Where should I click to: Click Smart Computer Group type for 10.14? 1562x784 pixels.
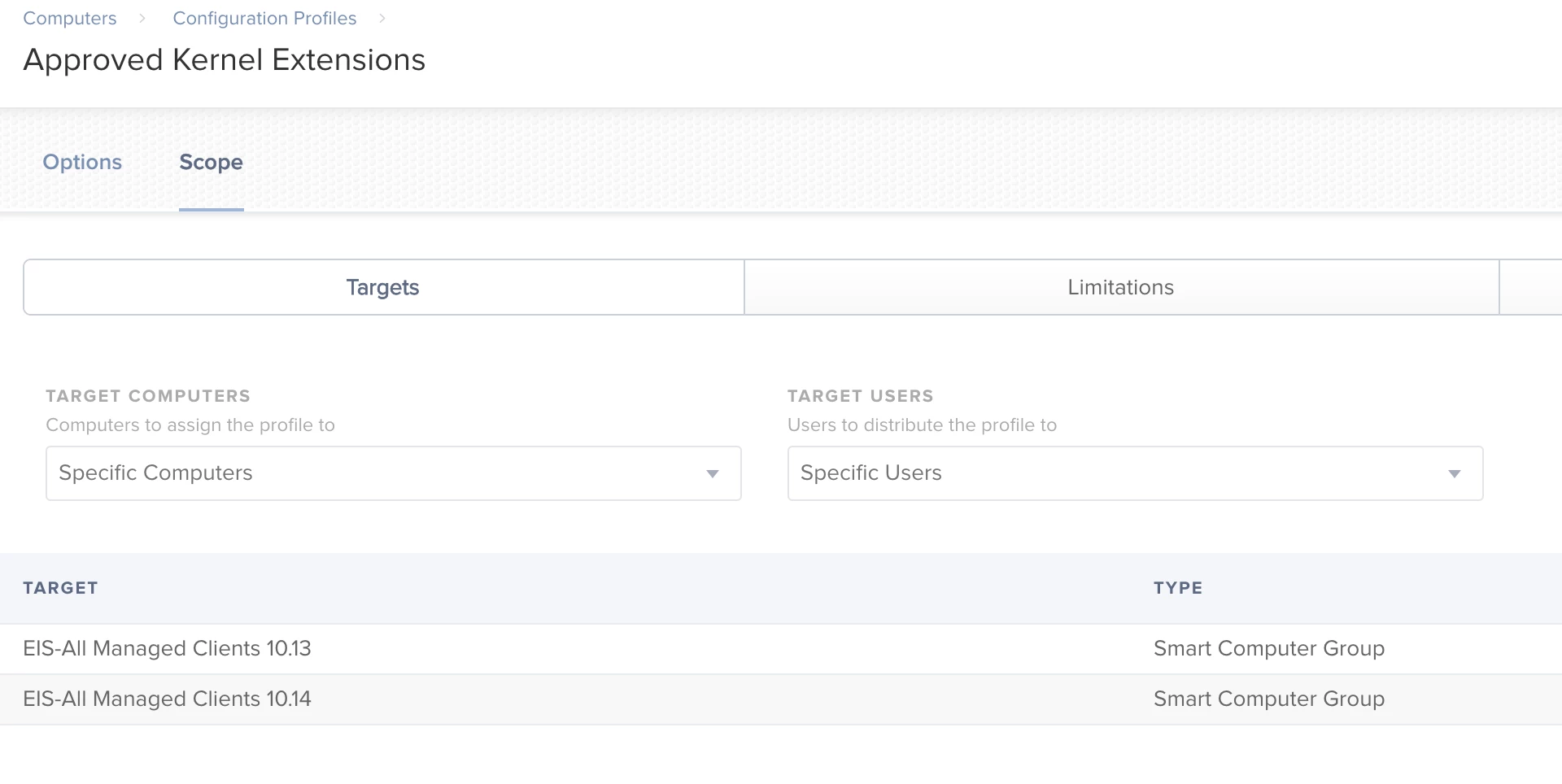click(1269, 699)
